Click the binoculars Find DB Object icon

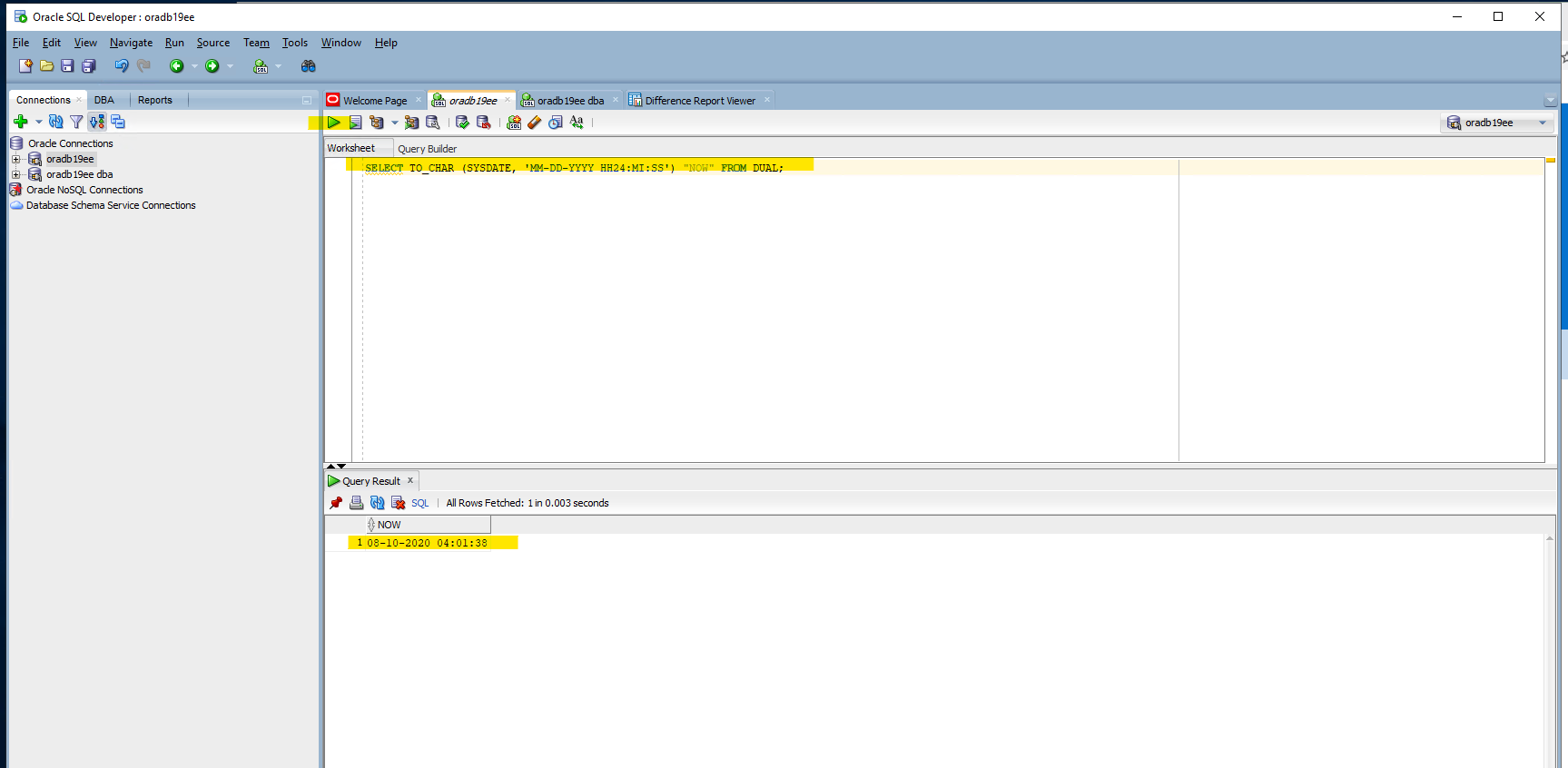pos(309,66)
